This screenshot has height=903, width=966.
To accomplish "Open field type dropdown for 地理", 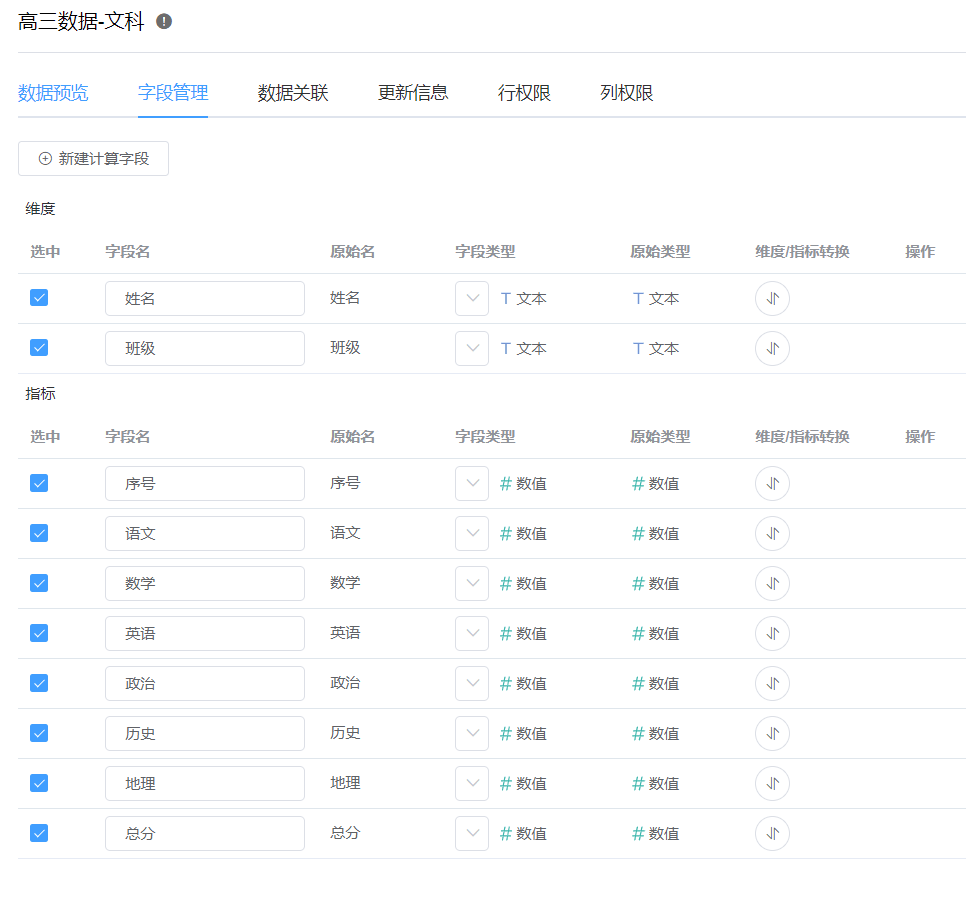I will point(472,784).
